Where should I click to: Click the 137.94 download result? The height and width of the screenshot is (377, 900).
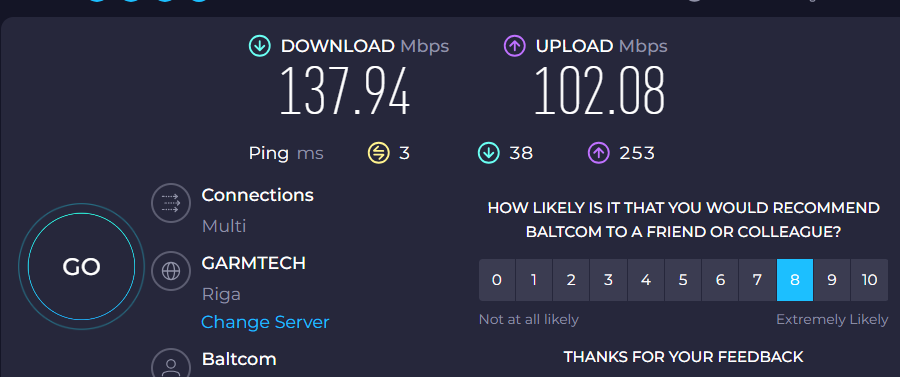pos(345,91)
